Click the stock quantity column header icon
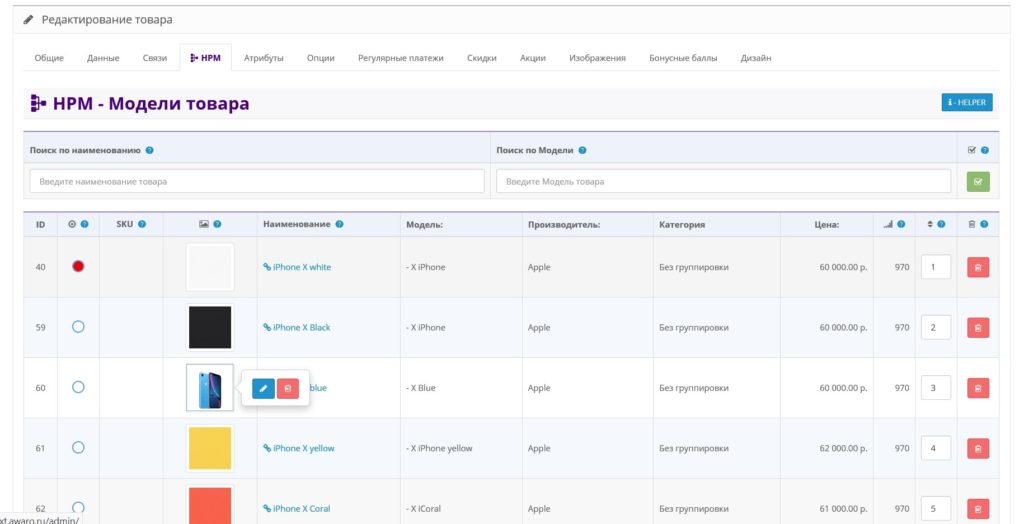1024x524 pixels. (x=888, y=224)
